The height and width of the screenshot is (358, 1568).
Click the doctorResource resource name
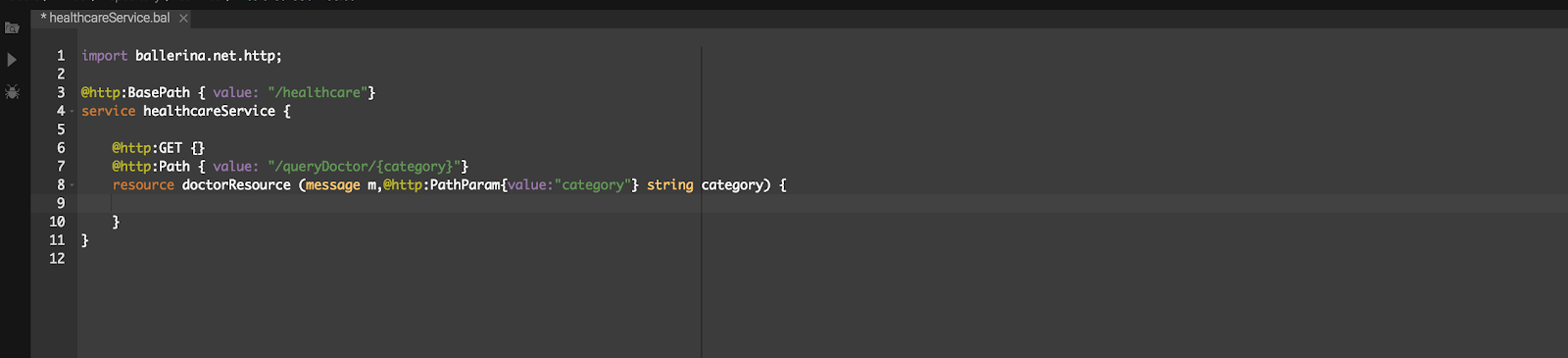(236, 184)
